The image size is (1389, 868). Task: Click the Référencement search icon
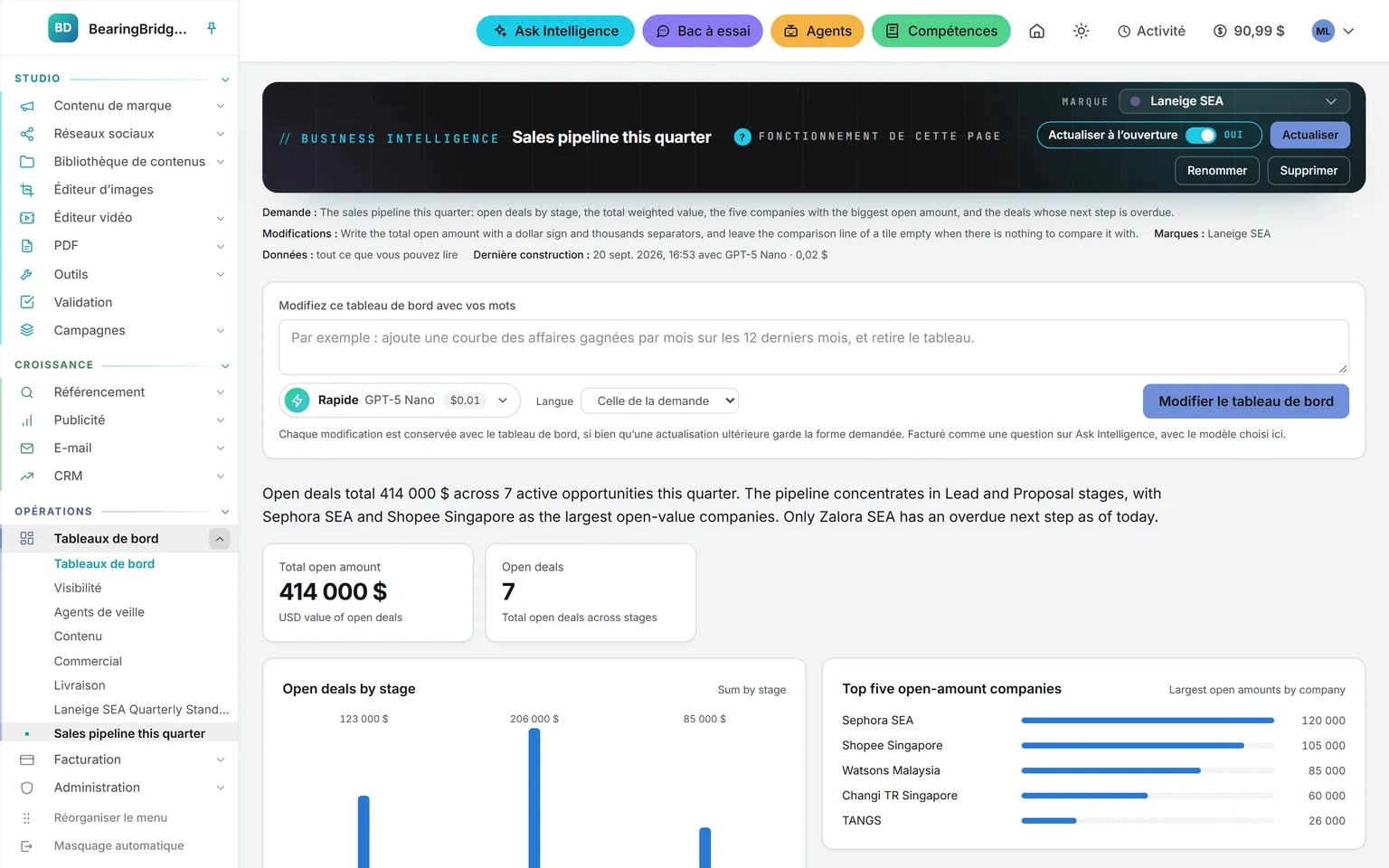[x=27, y=392]
